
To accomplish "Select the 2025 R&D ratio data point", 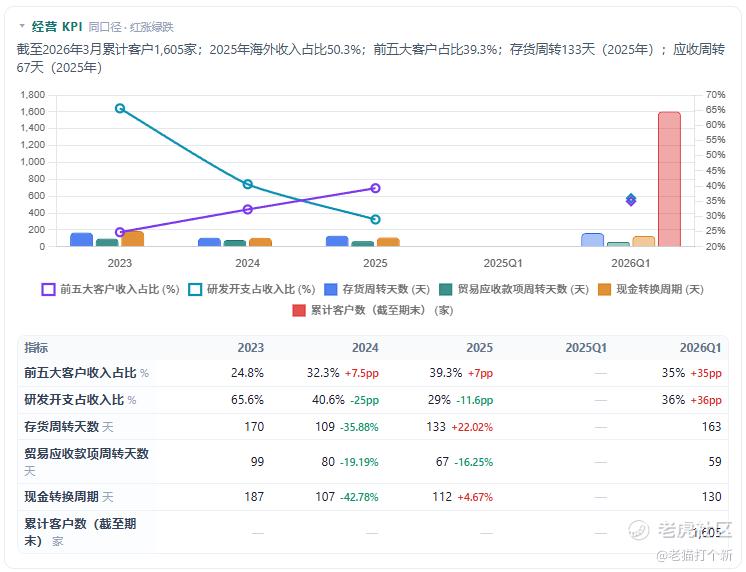I will click(375, 219).
